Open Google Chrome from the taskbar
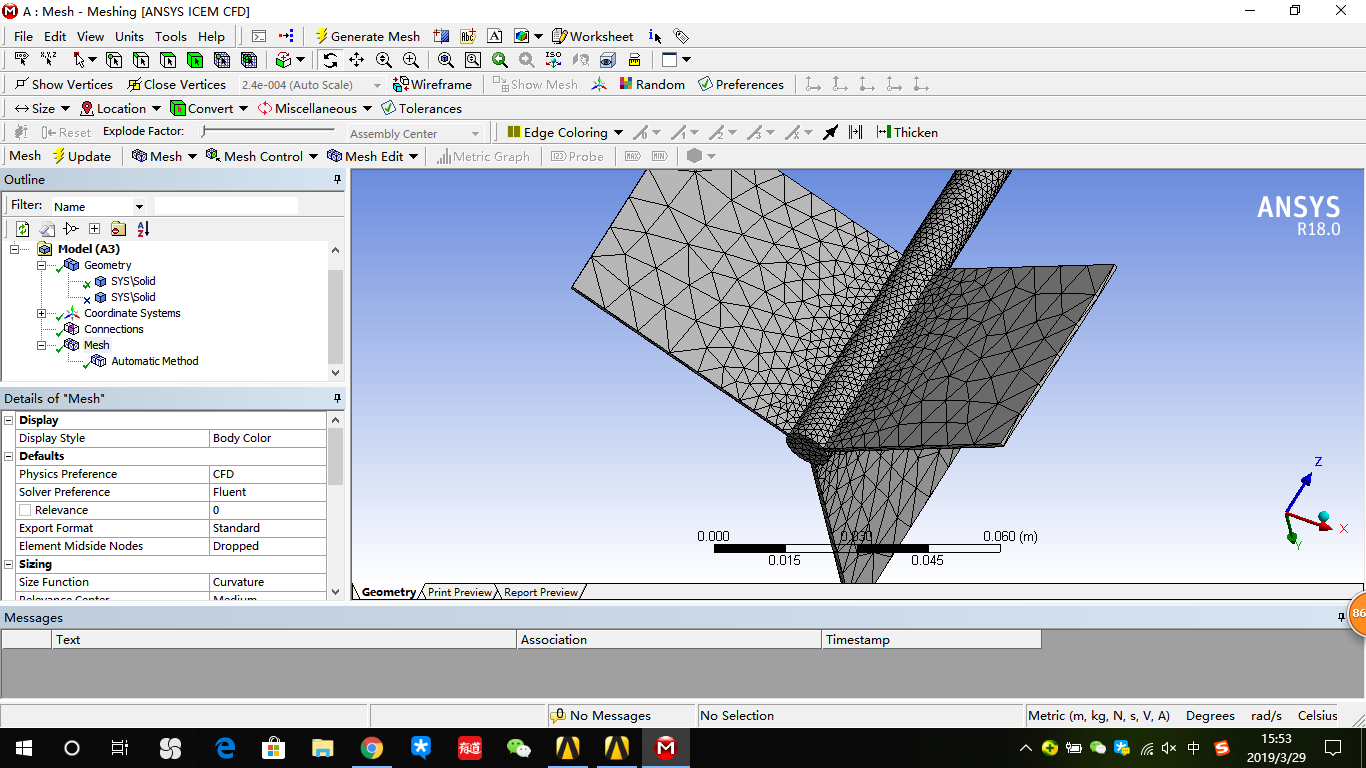The width and height of the screenshot is (1366, 768). pyautogui.click(x=372, y=748)
